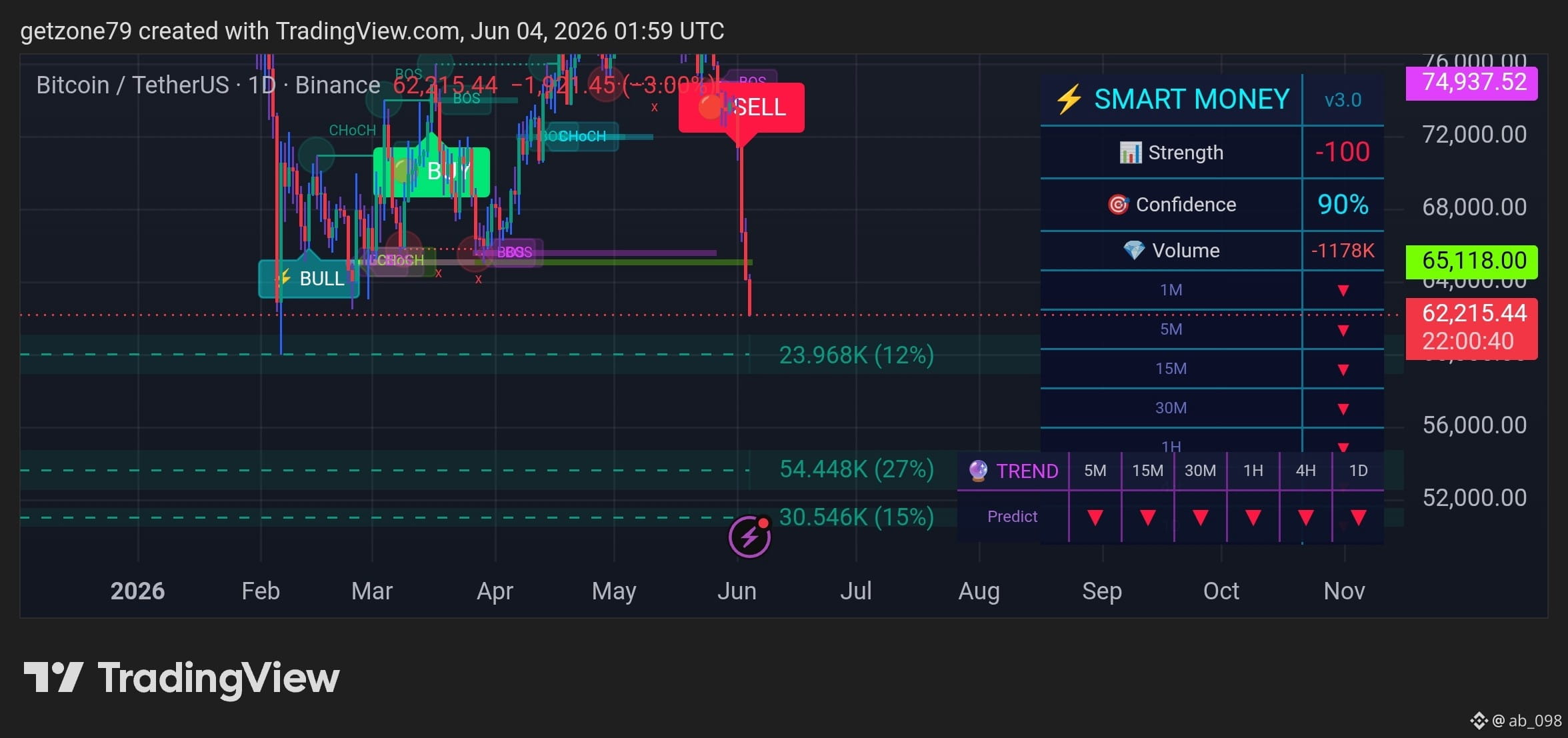Click the Strength label in Smart Money panel
Screen dimensions: 1568x738
tap(1185, 153)
